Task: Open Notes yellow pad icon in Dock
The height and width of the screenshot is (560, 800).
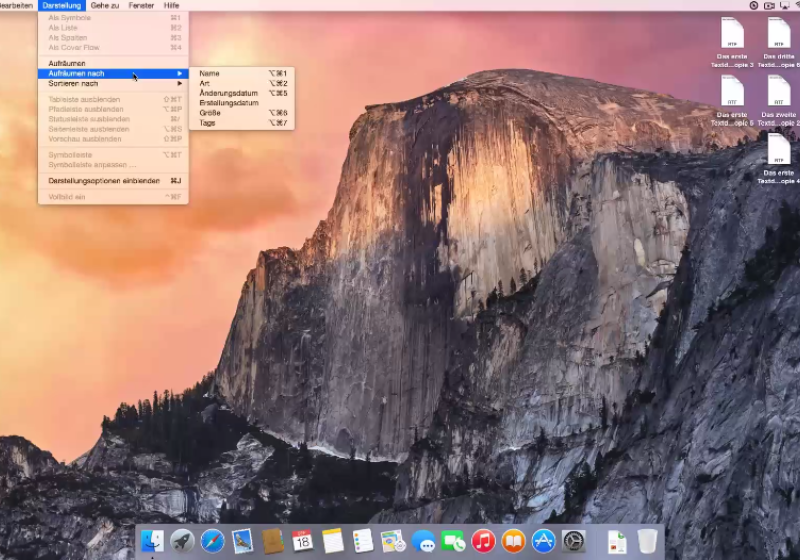Action: click(x=333, y=541)
